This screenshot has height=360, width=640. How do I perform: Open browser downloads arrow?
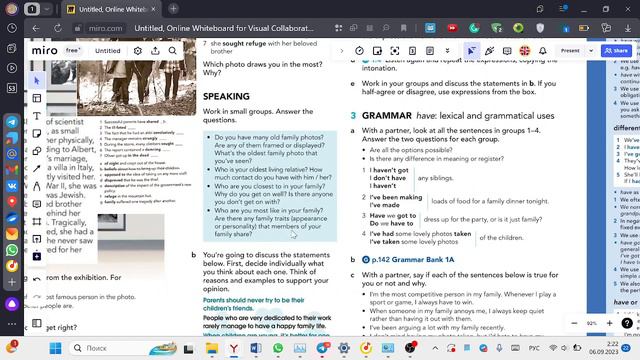click(628, 28)
